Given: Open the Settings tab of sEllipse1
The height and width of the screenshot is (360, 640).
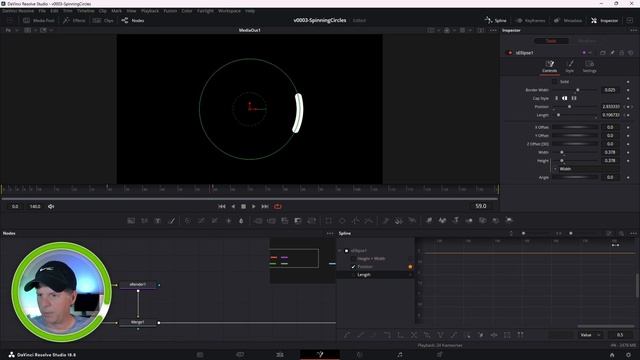Looking at the screenshot, I should click(589, 66).
